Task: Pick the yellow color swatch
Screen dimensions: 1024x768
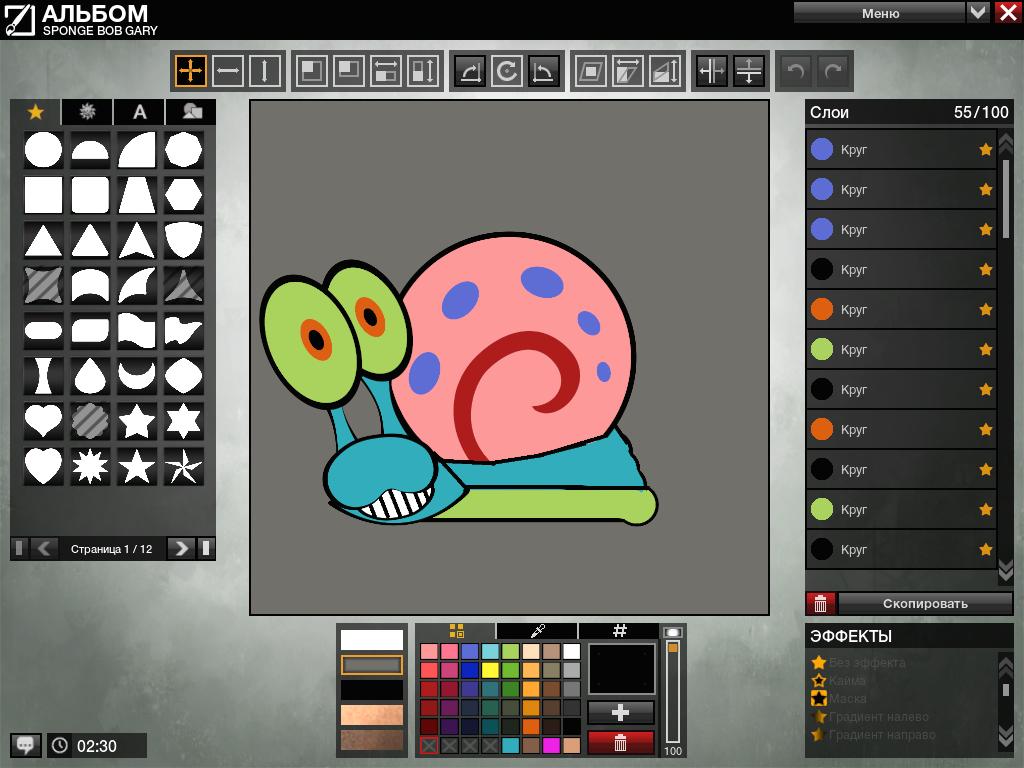Action: click(x=490, y=670)
